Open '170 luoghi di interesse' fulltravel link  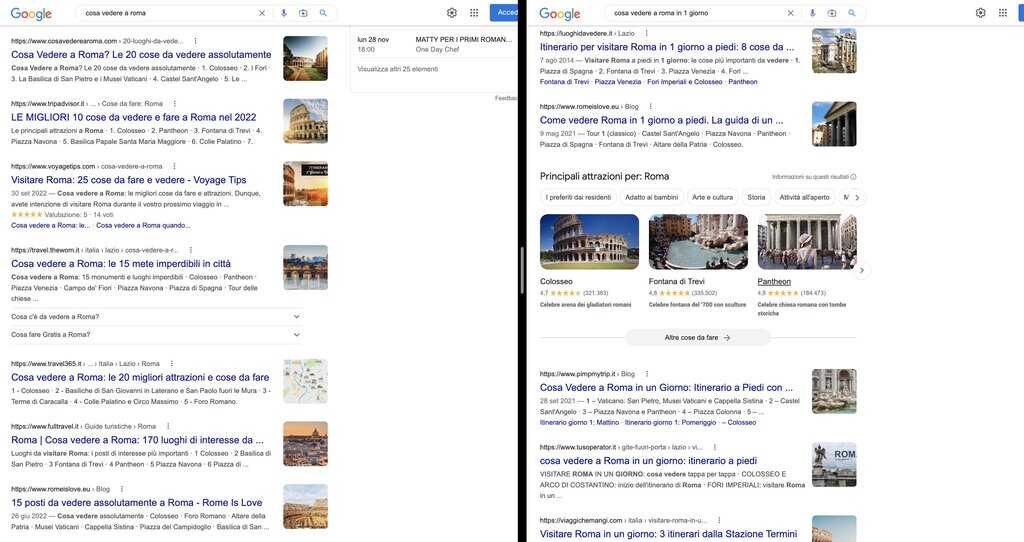tap(137, 440)
